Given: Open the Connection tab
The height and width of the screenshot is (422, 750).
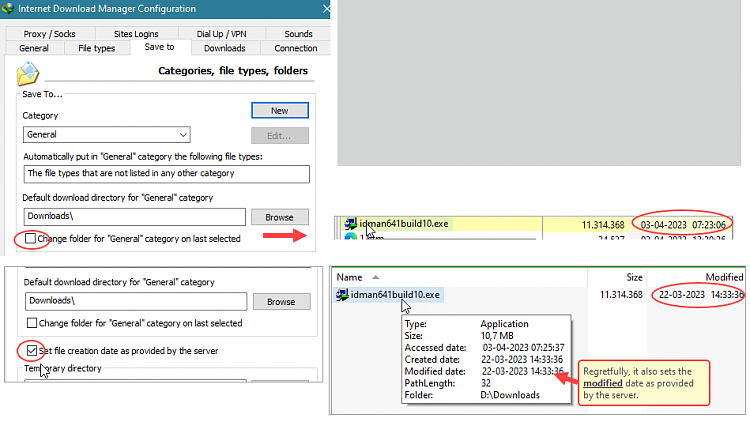Looking at the screenshot, I should pyautogui.click(x=296, y=48).
